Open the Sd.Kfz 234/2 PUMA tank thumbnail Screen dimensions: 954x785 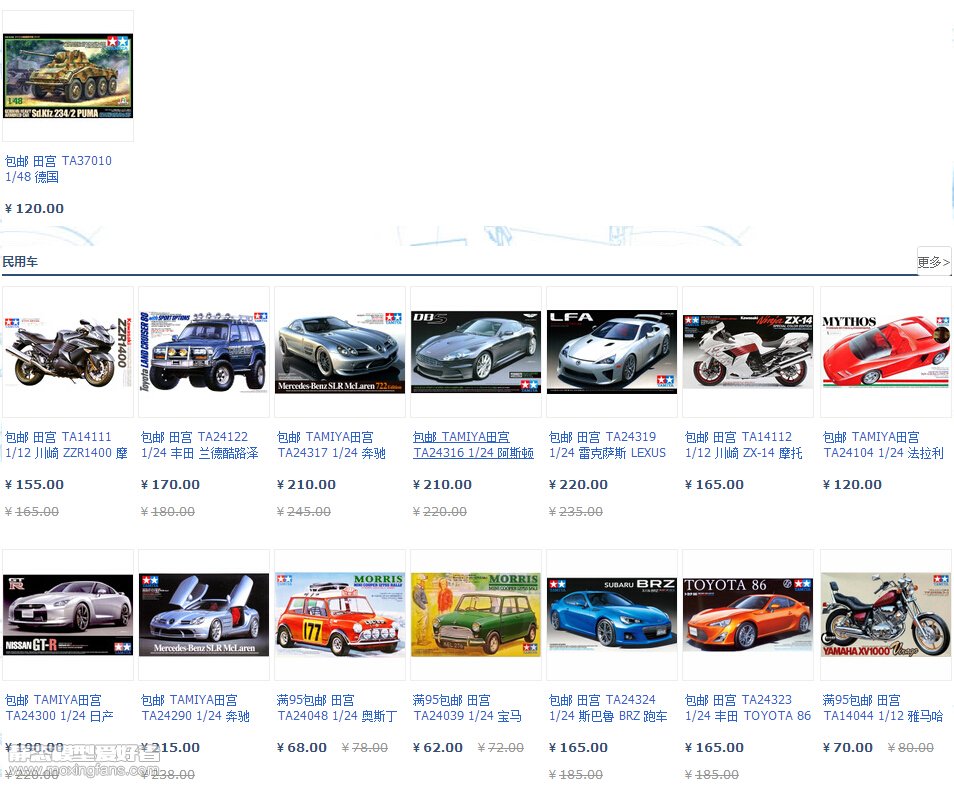coord(68,76)
